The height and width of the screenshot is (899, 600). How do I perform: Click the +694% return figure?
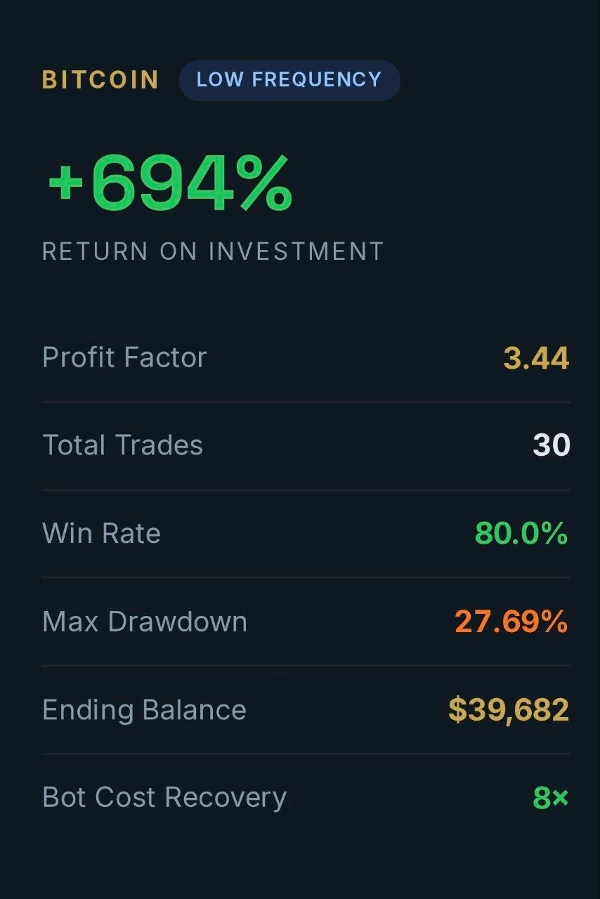[170, 184]
